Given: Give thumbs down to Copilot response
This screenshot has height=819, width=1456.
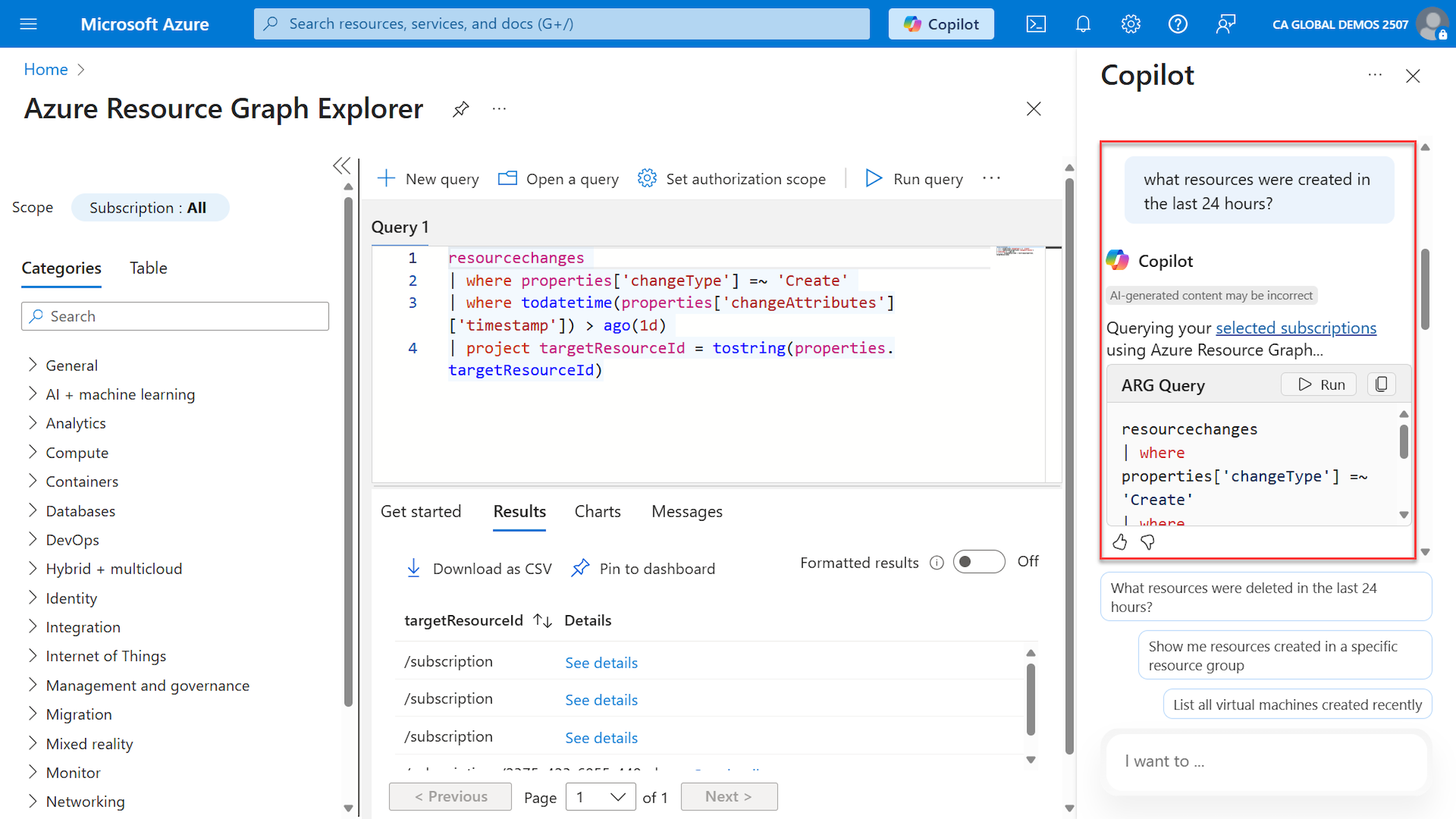Looking at the screenshot, I should click(1147, 542).
